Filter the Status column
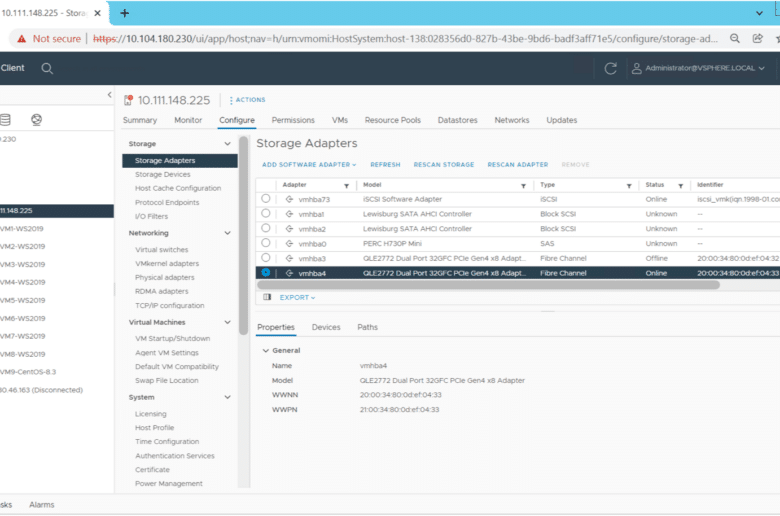Viewport: 780px width, 516px height. (x=681, y=186)
